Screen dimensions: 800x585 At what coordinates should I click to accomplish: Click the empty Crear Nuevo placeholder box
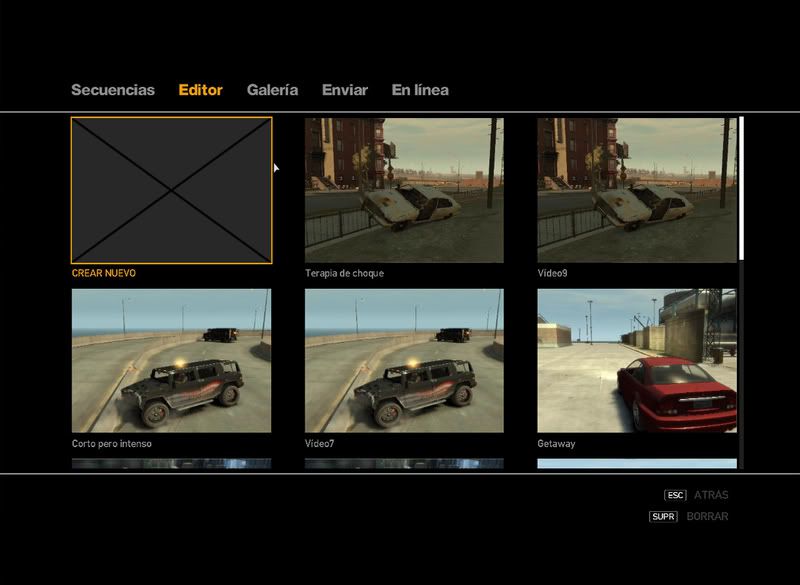(x=171, y=190)
